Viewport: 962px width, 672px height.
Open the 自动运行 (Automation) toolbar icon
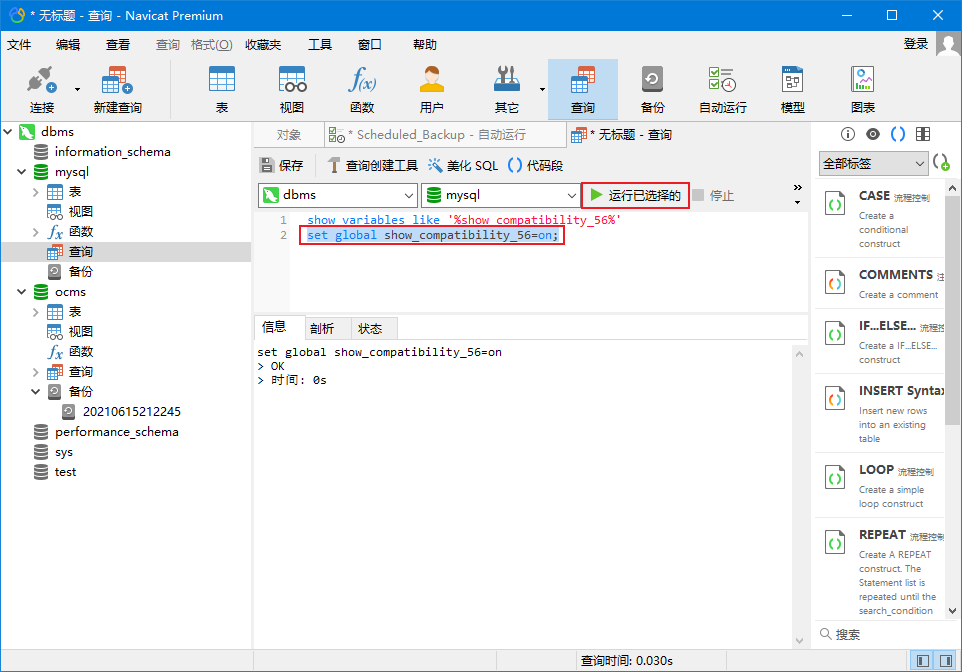pyautogui.click(x=722, y=89)
